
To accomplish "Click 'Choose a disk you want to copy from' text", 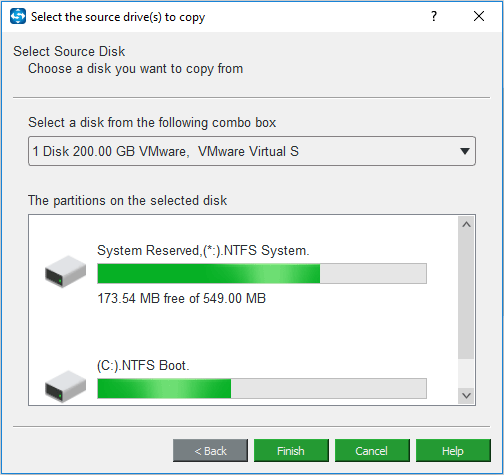I will coord(135,69).
